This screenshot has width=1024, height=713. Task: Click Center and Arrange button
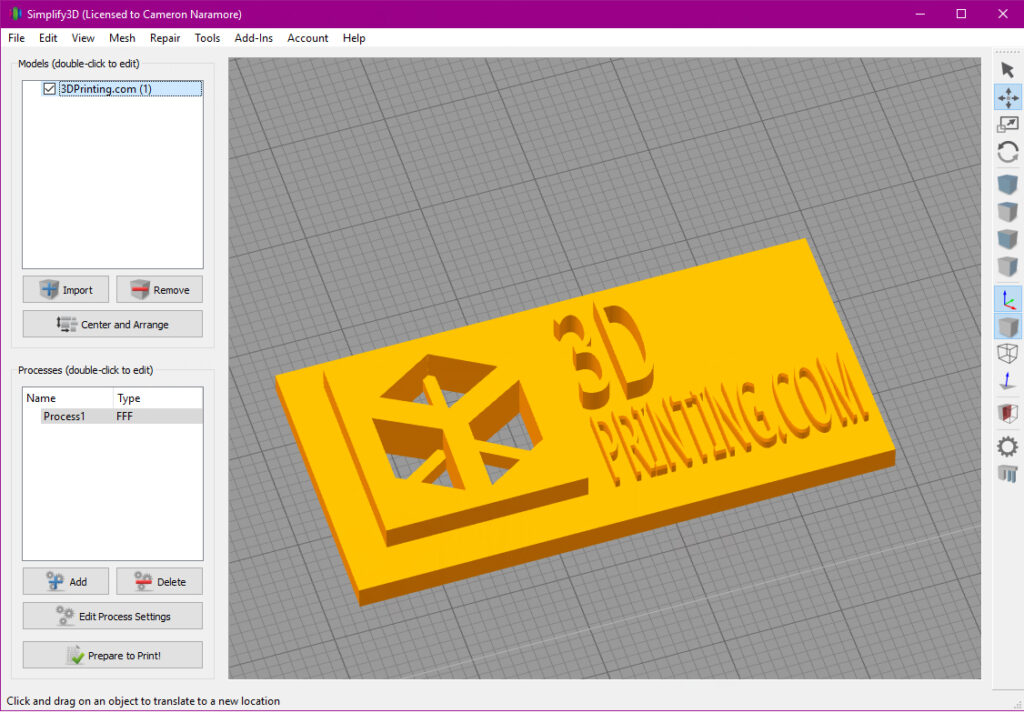click(x=113, y=324)
